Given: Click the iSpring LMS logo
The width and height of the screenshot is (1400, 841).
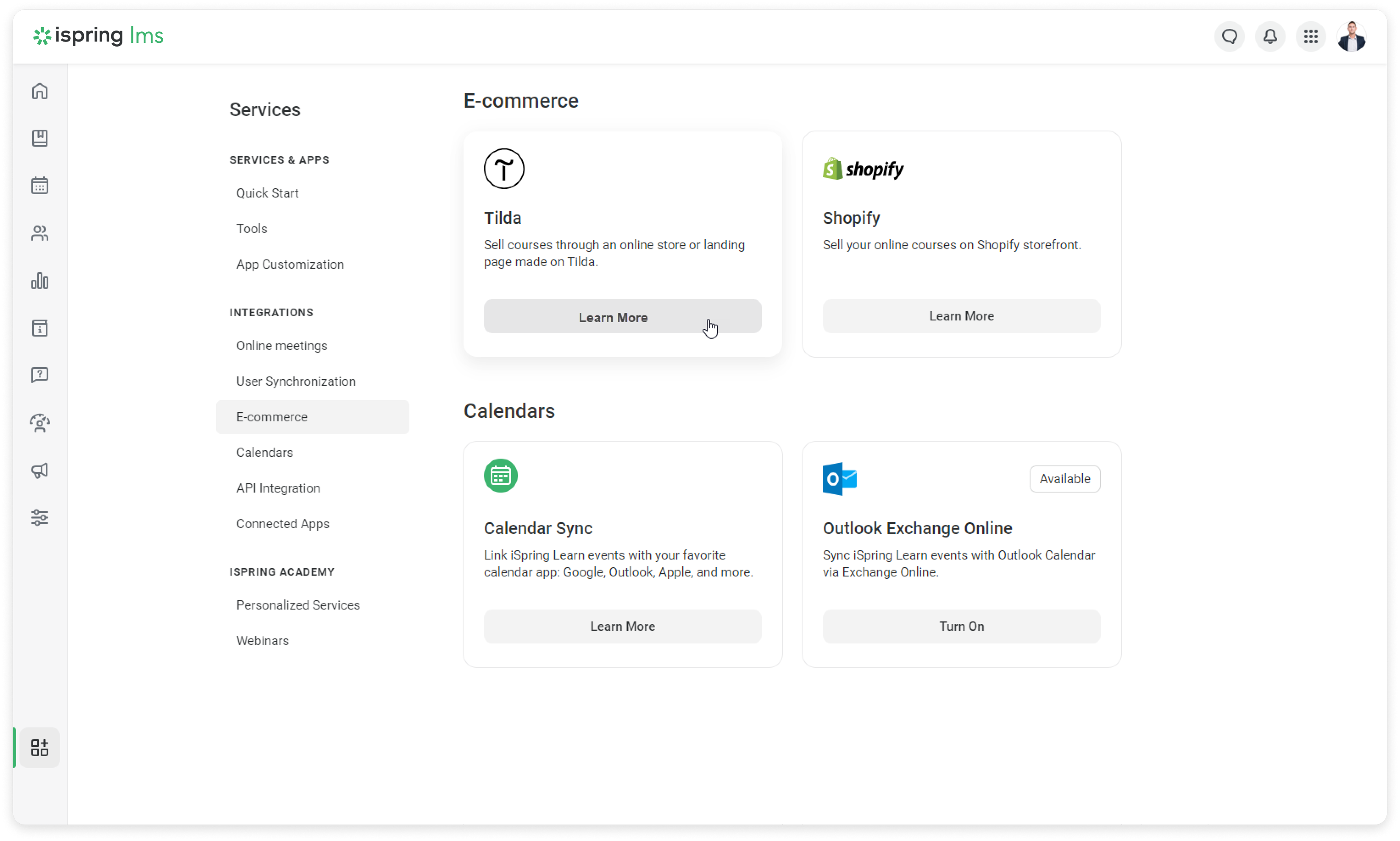Looking at the screenshot, I should point(99,36).
